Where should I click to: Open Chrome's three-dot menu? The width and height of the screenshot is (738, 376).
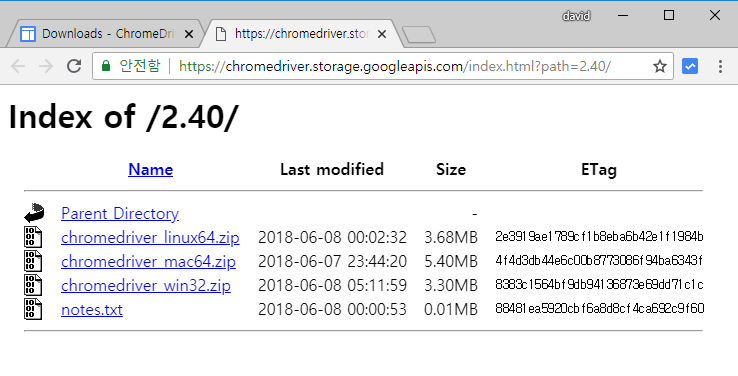[x=720, y=66]
